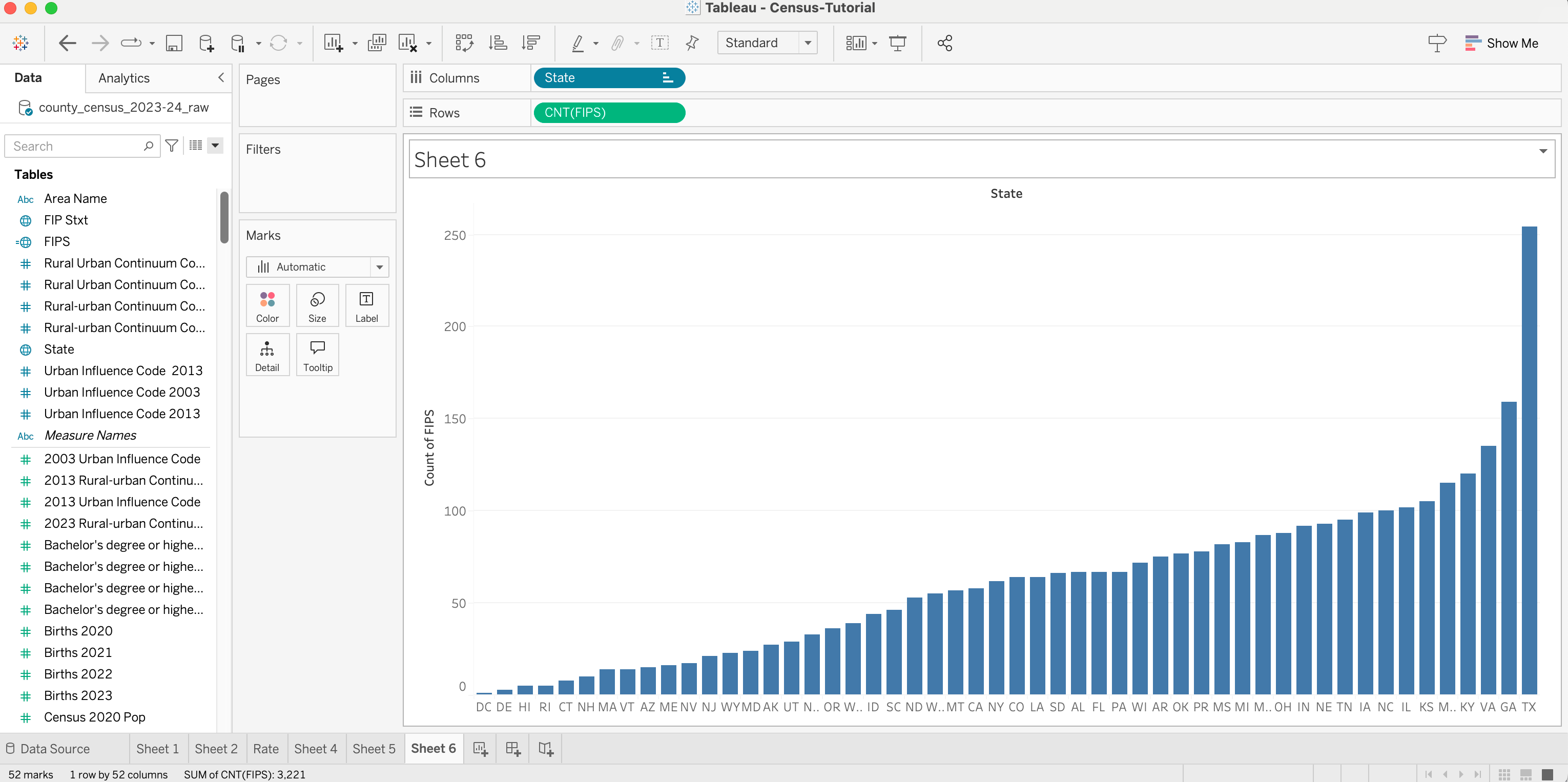This screenshot has height=782, width=1568.
Task: Click the New Dashboard tab icon
Action: [513, 749]
